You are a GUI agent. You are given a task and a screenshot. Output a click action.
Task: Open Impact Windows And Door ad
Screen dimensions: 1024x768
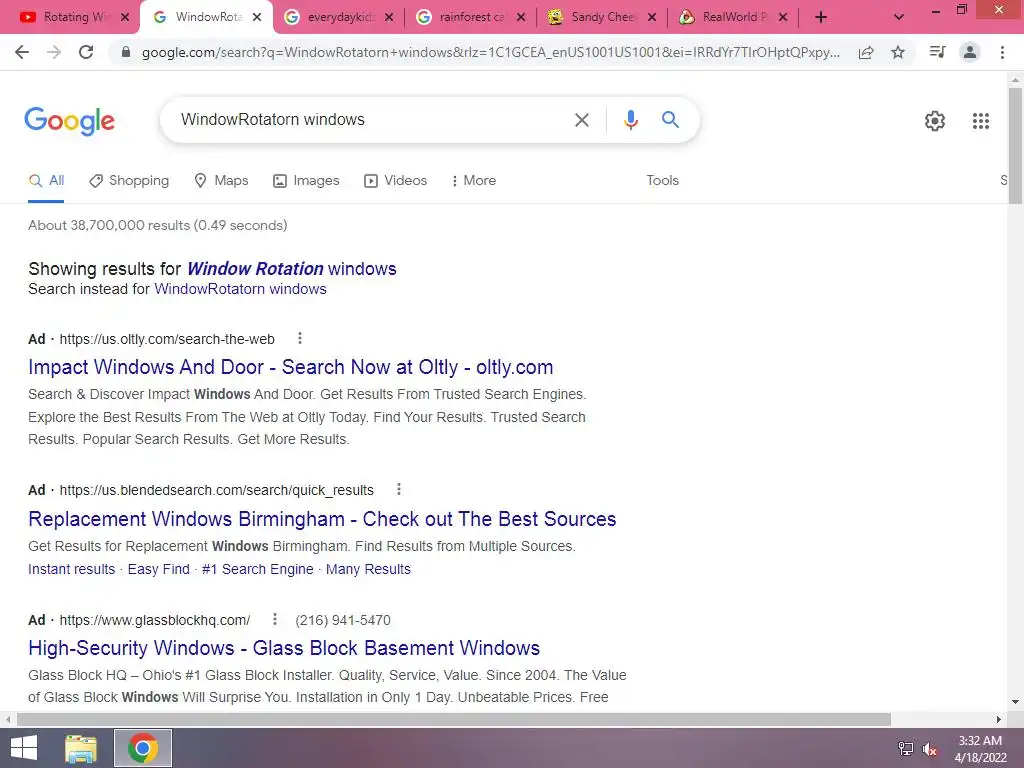coord(291,367)
